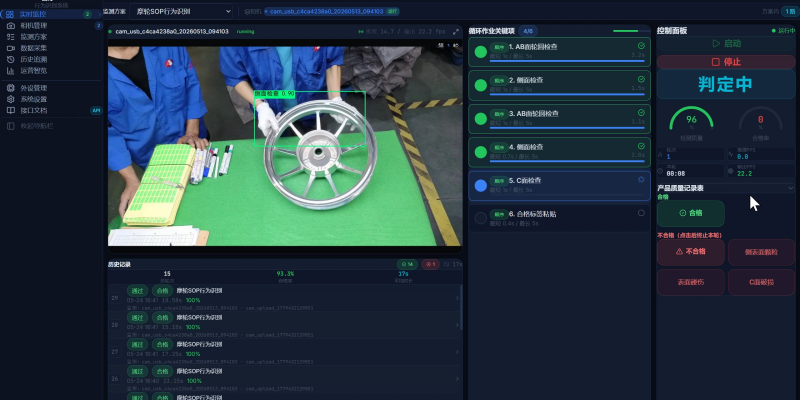800x400 pixels.
Task: Click the chip icon beside 外设管理
Action: 10,88
